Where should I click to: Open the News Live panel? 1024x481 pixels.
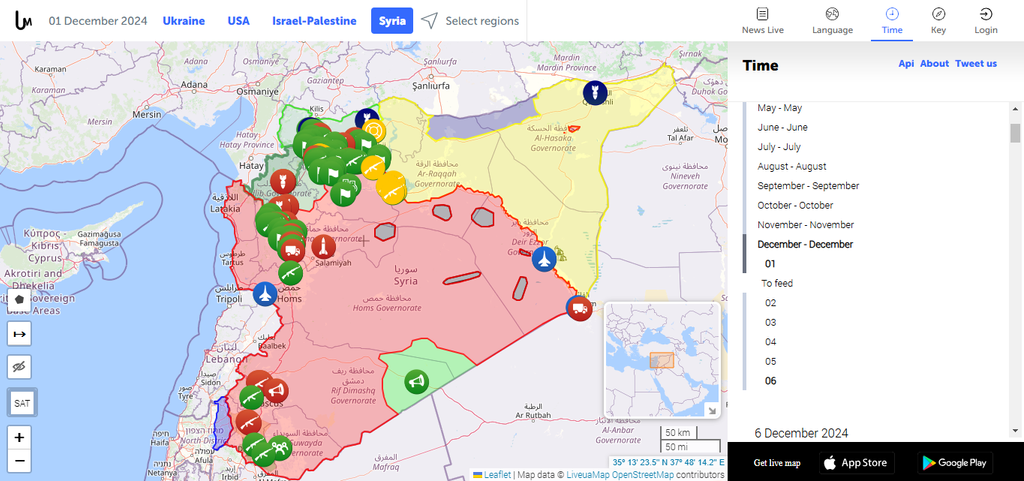pyautogui.click(x=762, y=20)
